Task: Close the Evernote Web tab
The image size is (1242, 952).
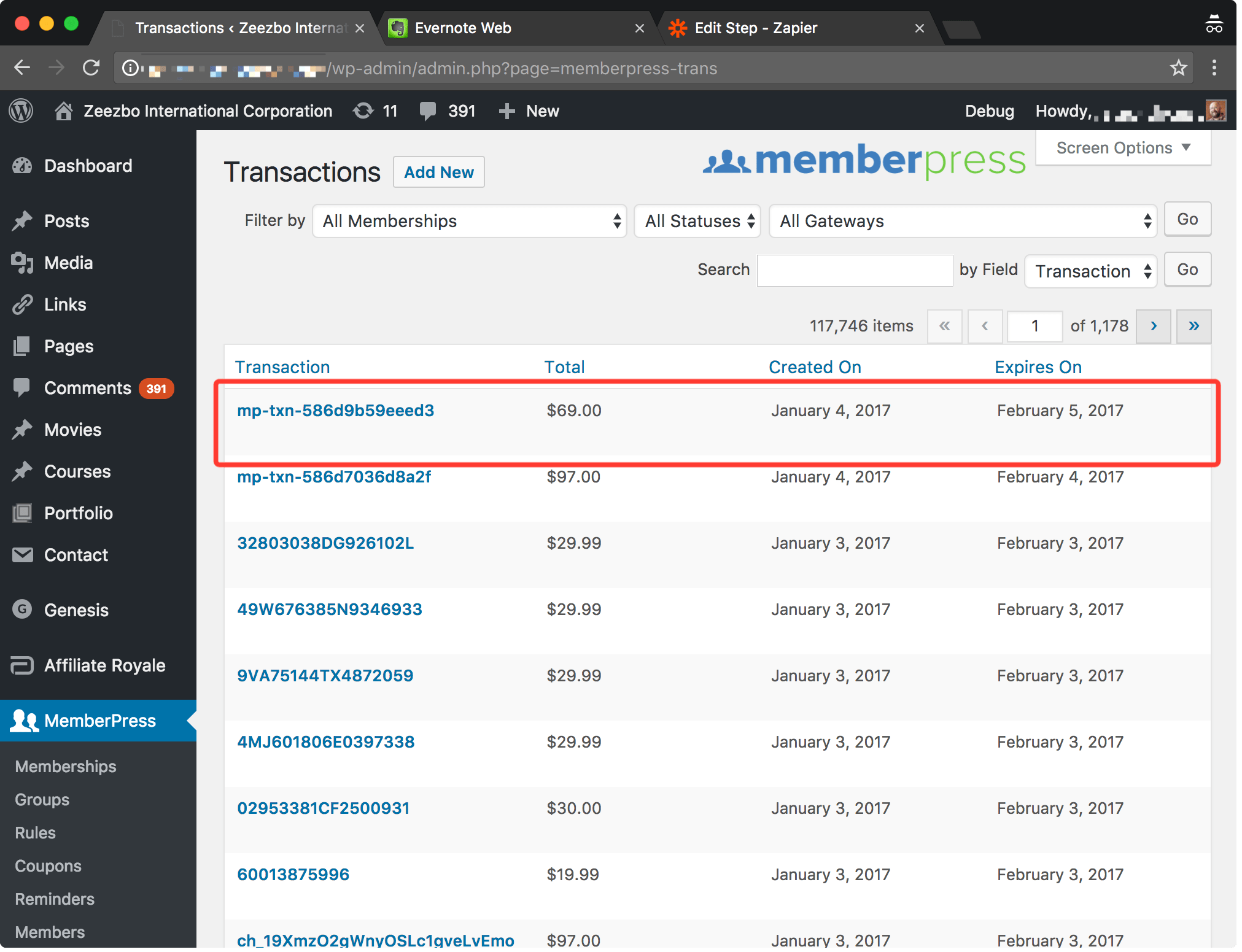Action: [639, 28]
